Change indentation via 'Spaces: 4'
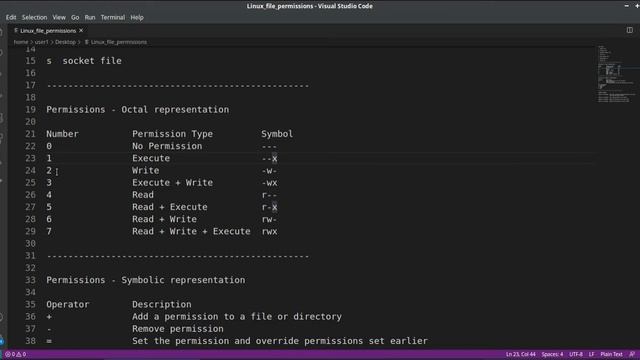Viewport: 640px width, 360px height. 552,354
